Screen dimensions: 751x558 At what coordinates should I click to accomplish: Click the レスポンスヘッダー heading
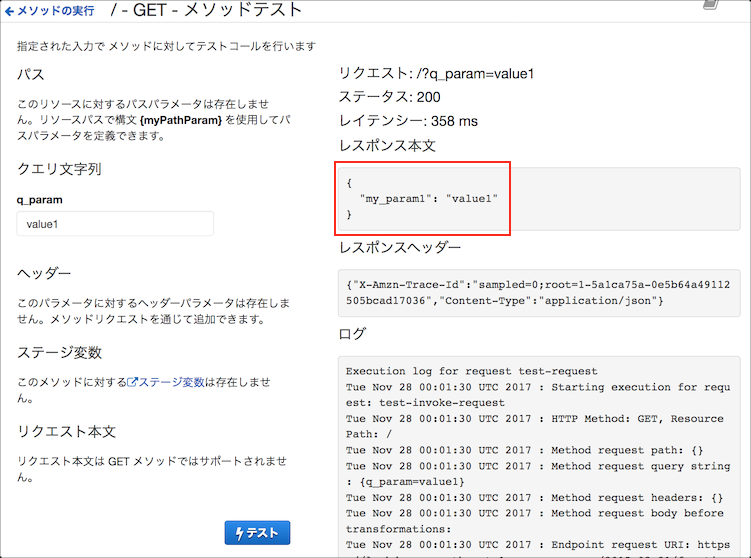click(x=400, y=247)
